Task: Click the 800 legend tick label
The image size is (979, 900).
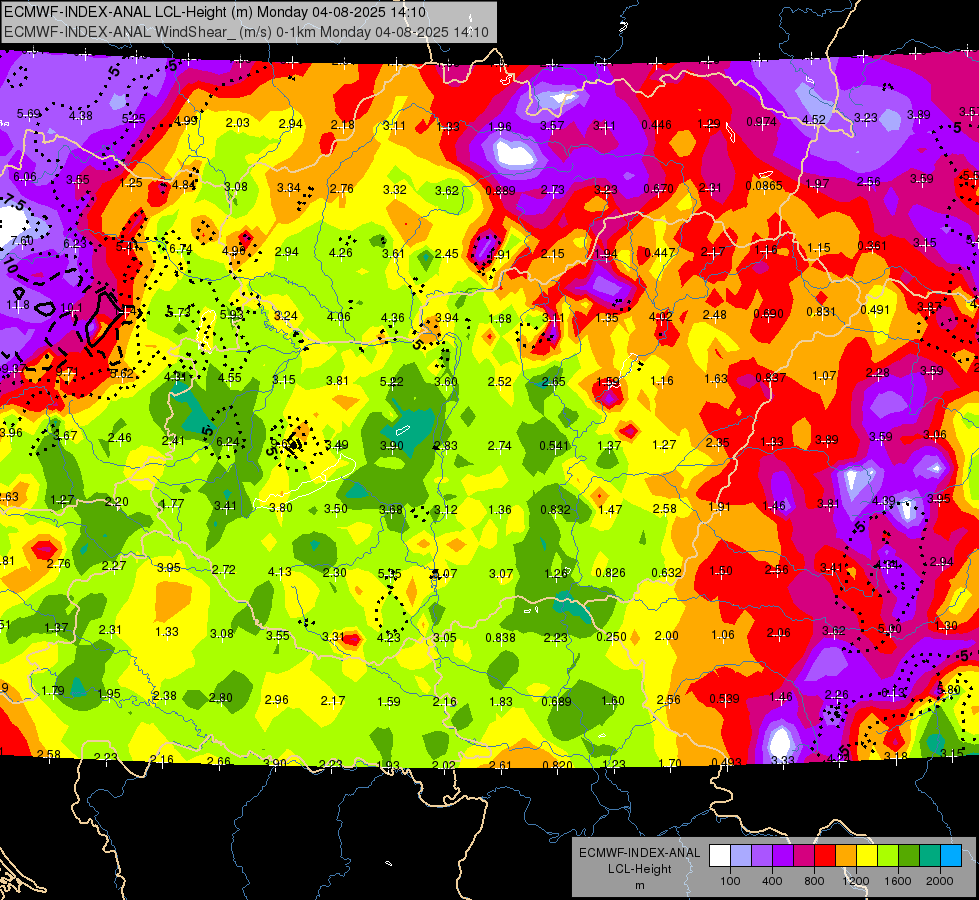Action: (x=814, y=881)
